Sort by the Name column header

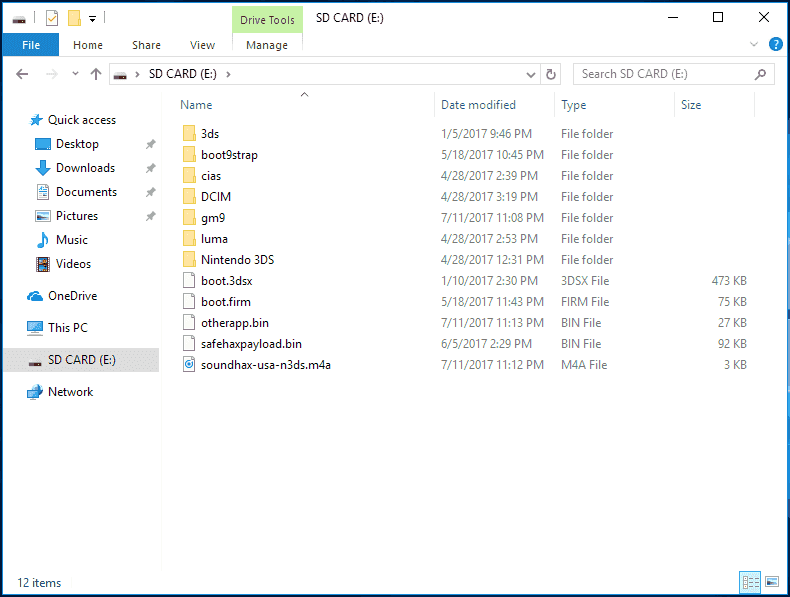[196, 105]
